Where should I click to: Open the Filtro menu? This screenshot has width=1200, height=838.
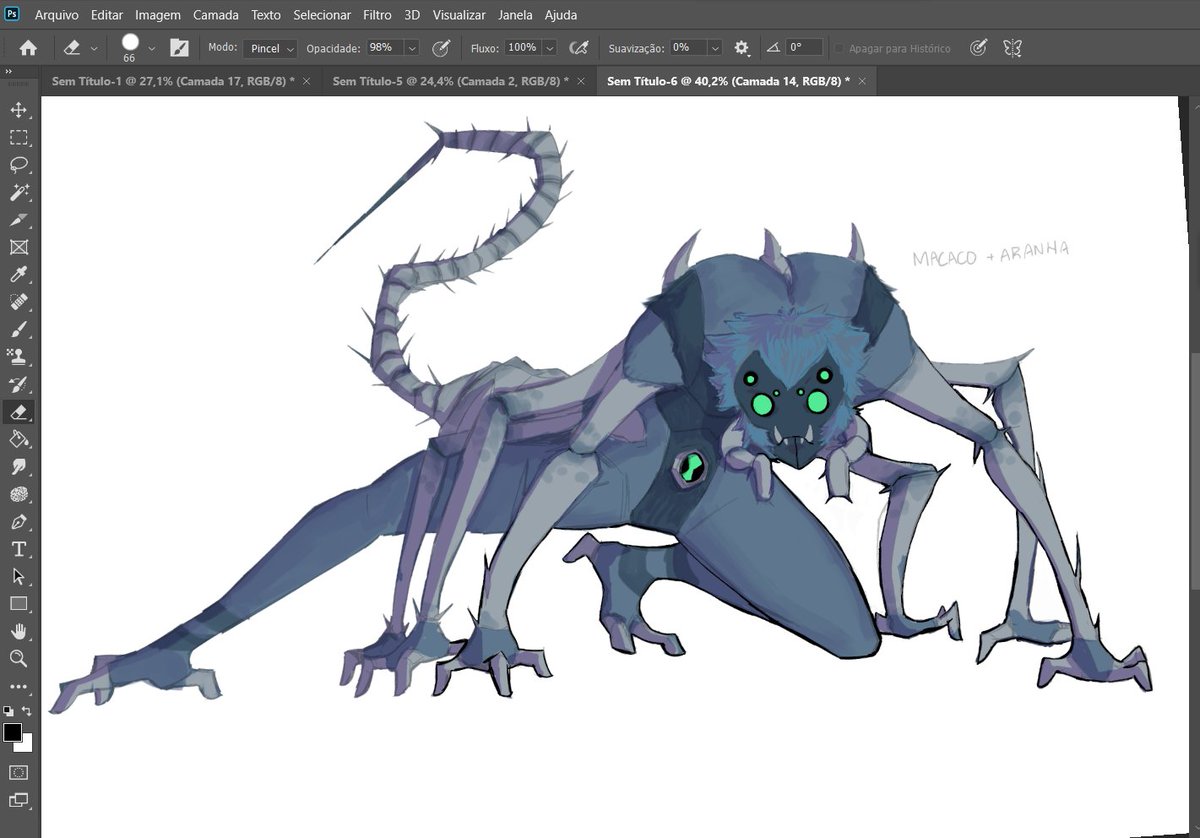click(x=377, y=15)
